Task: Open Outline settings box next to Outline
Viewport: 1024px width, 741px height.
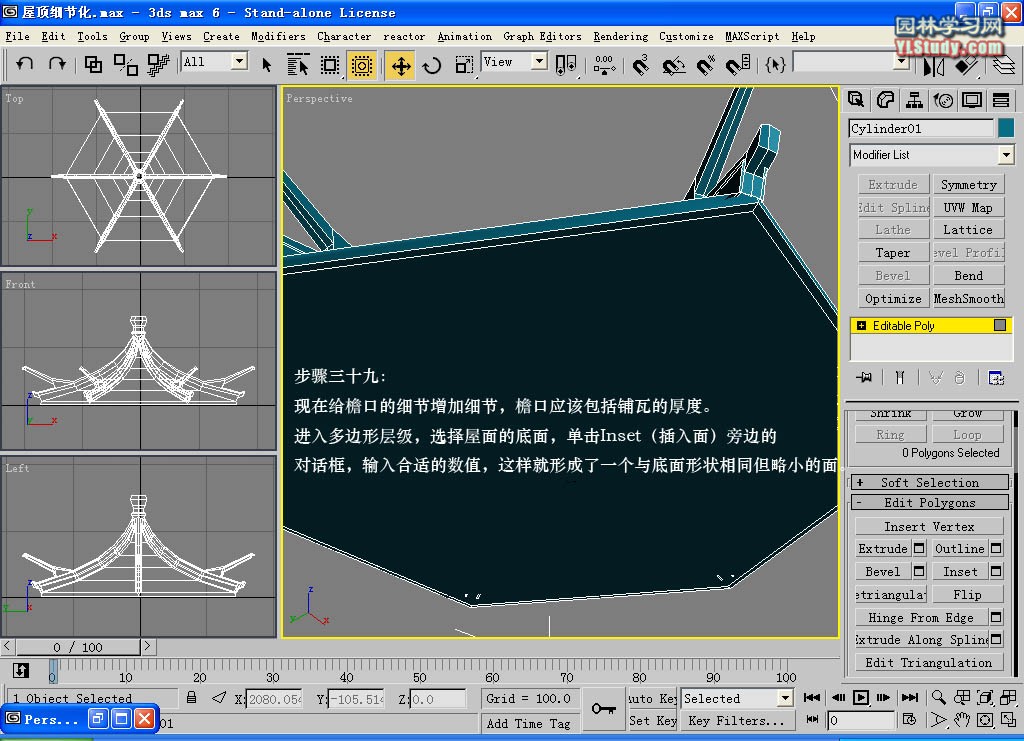Action: pyautogui.click(x=996, y=548)
